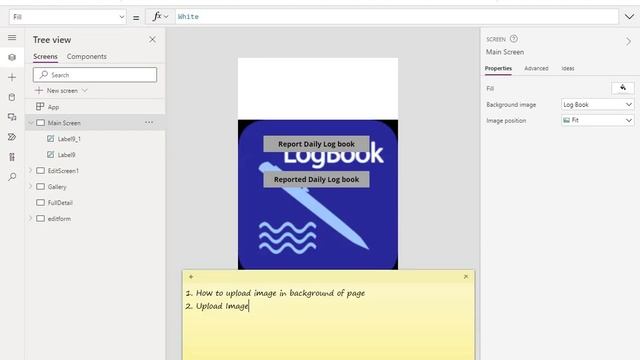The height and width of the screenshot is (360, 640).
Task: Open the hamburger menu in left rail
Action: tap(12, 38)
